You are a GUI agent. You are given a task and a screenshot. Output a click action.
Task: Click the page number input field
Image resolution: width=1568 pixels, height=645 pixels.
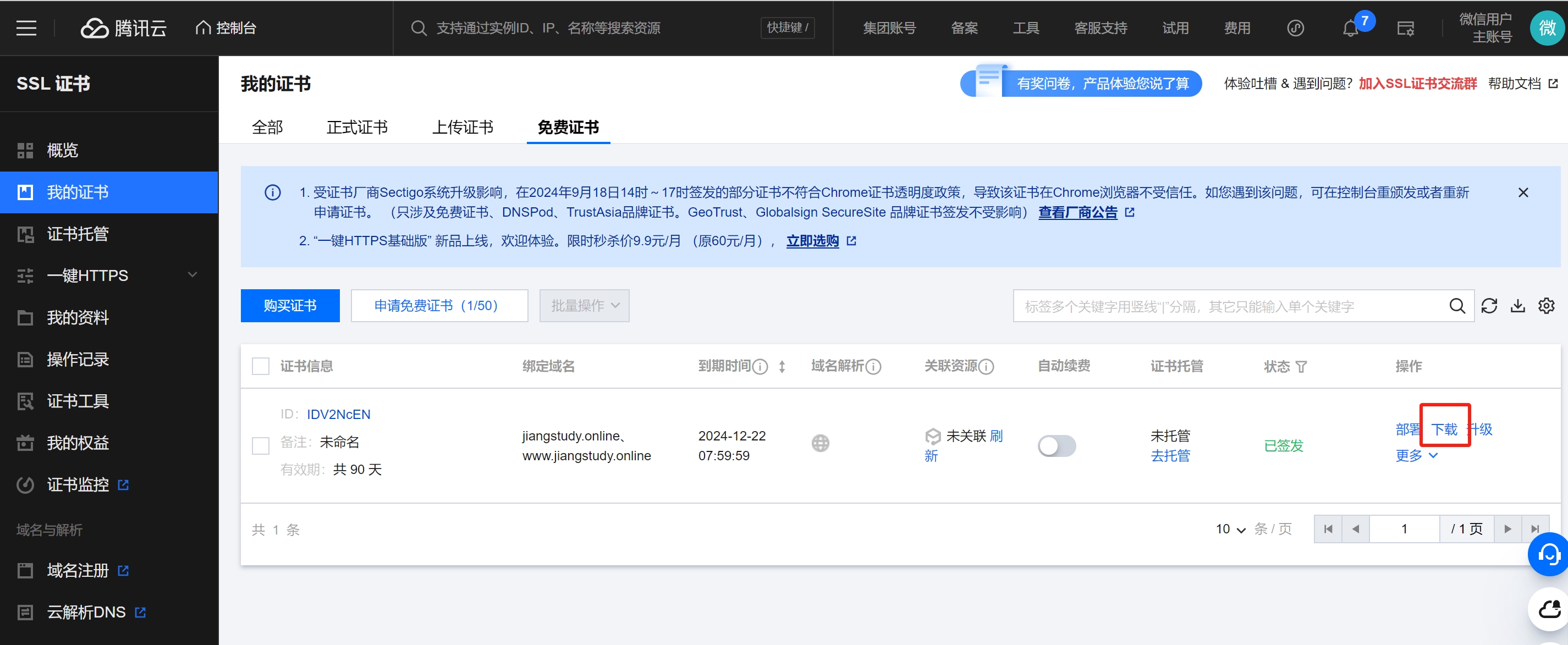[1404, 530]
